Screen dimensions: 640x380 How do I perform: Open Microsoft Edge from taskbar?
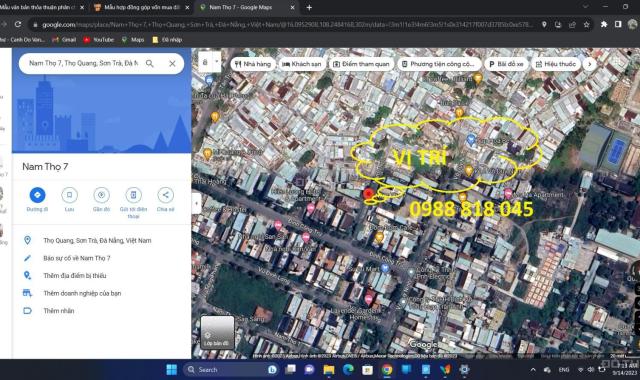[x=348, y=370]
